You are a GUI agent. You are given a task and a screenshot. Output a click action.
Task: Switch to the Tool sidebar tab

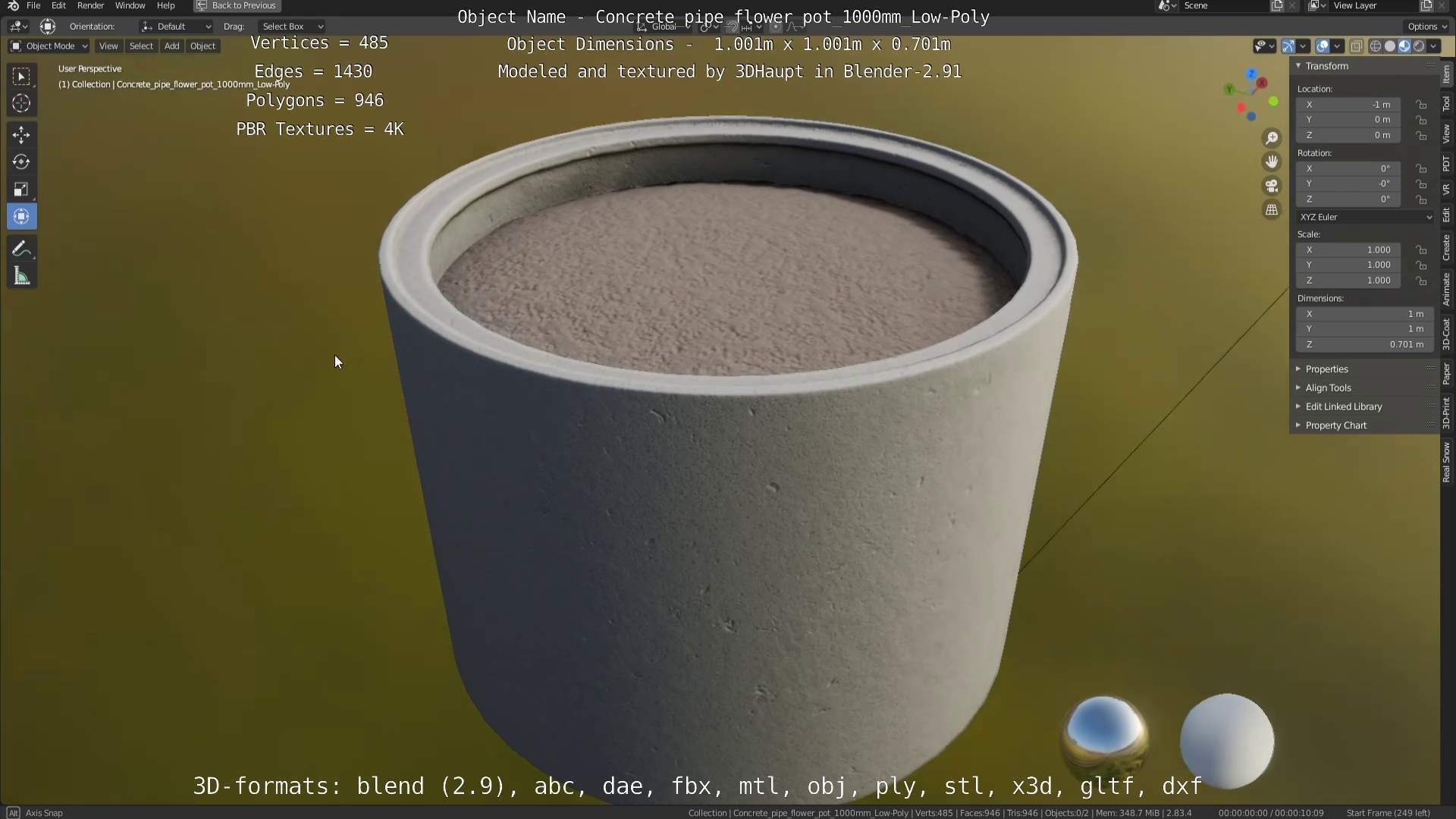(1447, 104)
